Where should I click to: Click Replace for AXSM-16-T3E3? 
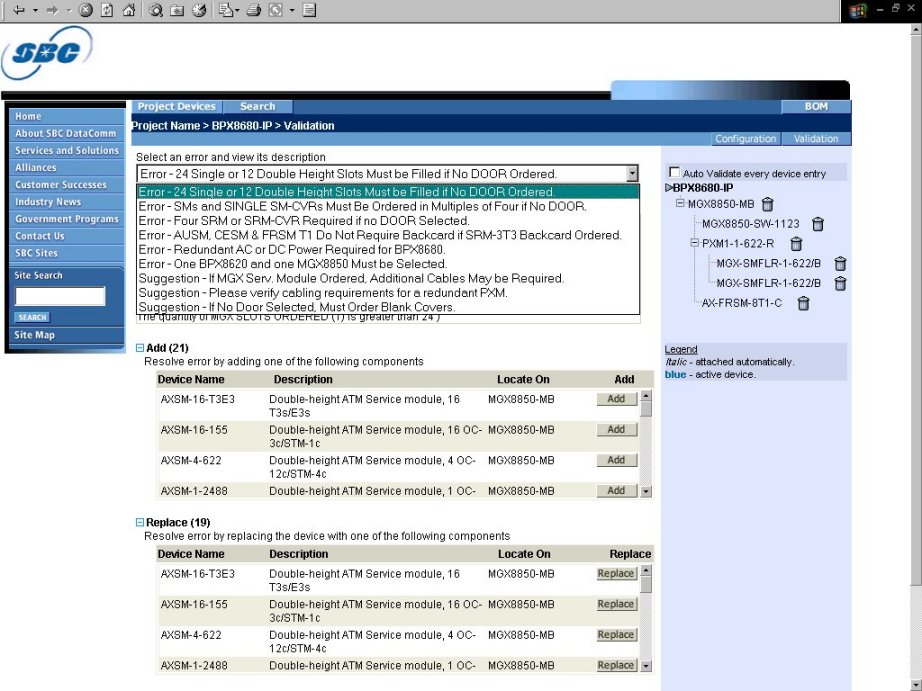tap(617, 573)
